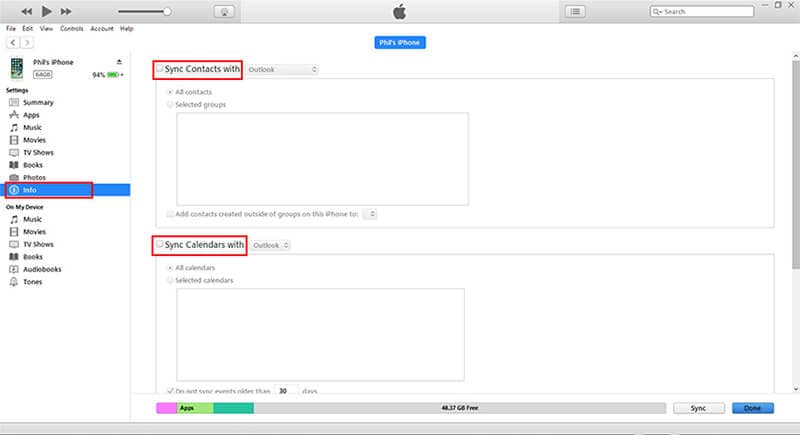Click the Done button
The height and width of the screenshot is (435, 800).
tap(753, 408)
